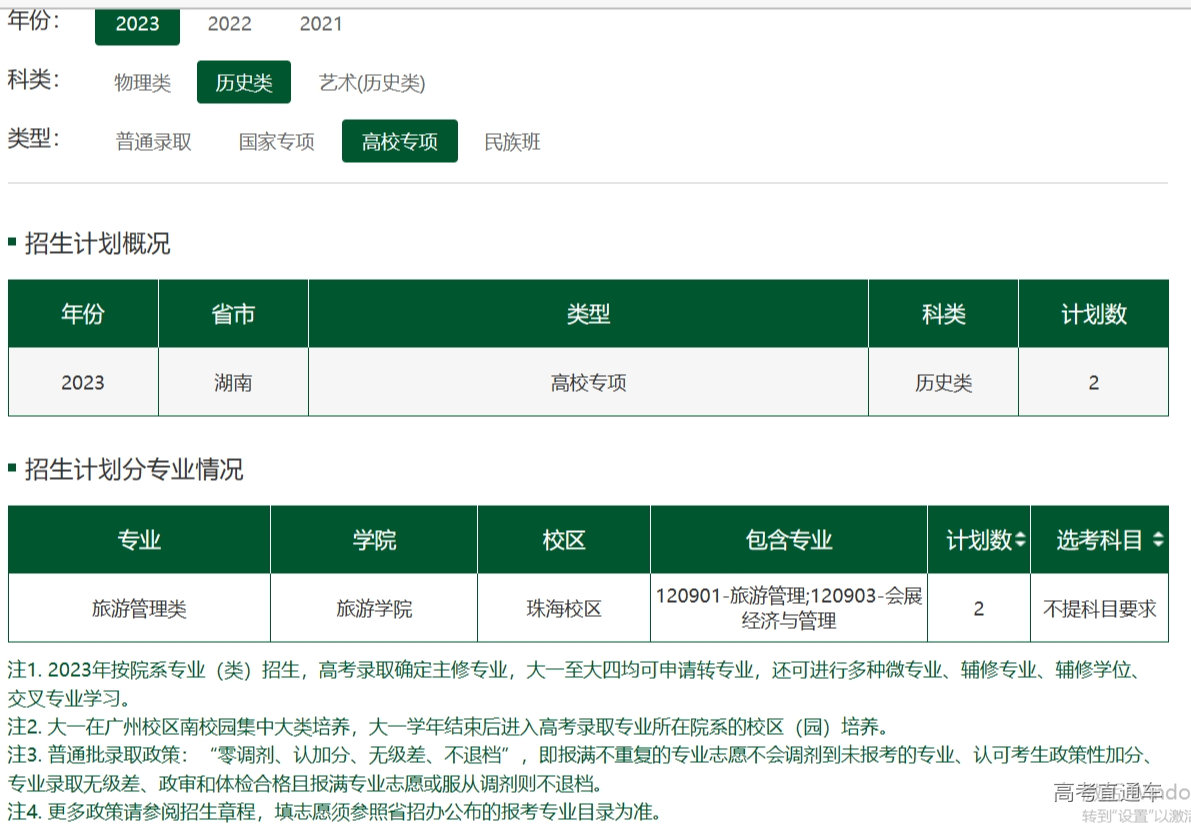Click the 包含专业 column header
1191x832 pixels.
[789, 540]
